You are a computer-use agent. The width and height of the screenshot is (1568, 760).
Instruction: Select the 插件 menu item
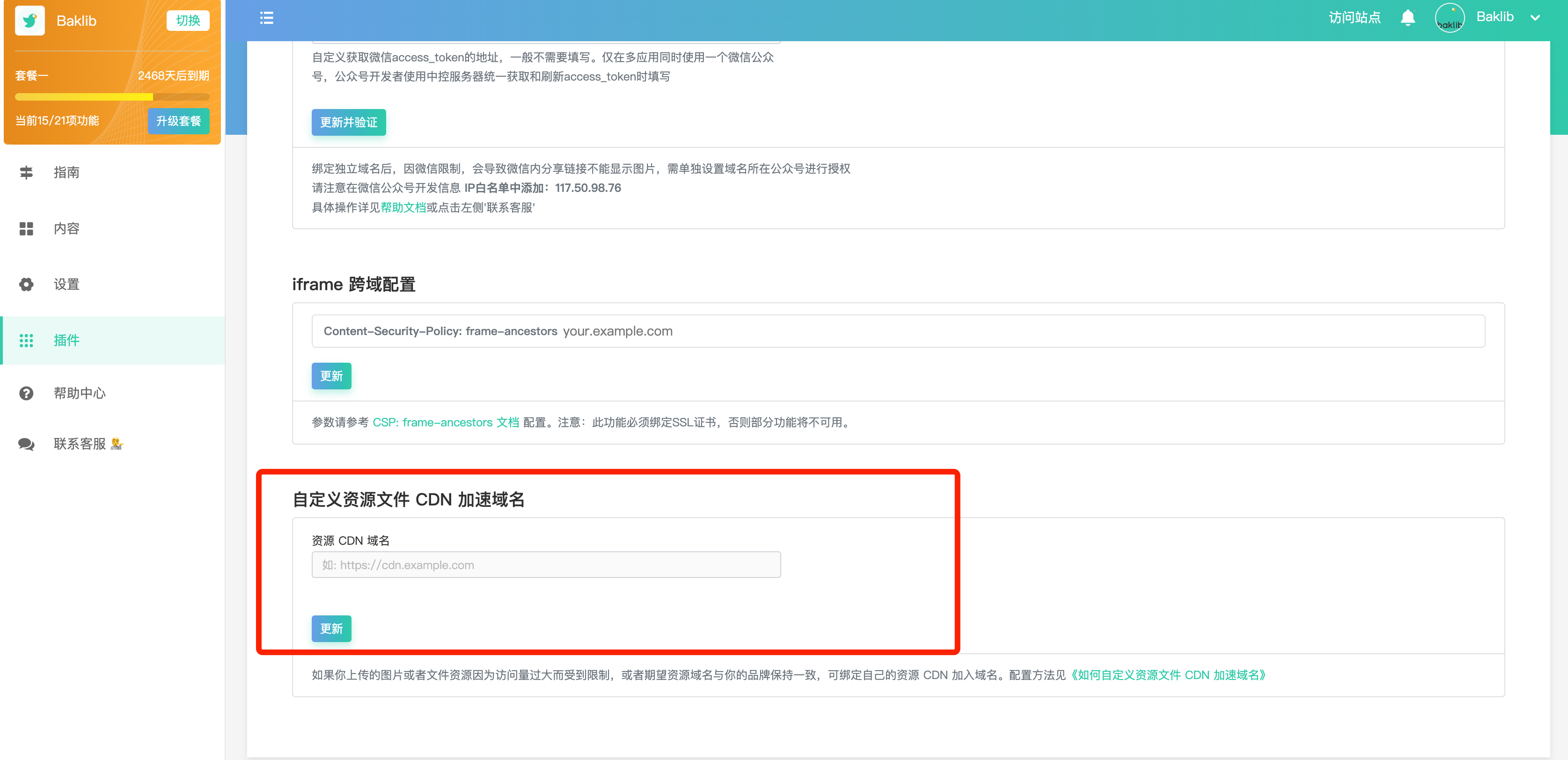(113, 340)
